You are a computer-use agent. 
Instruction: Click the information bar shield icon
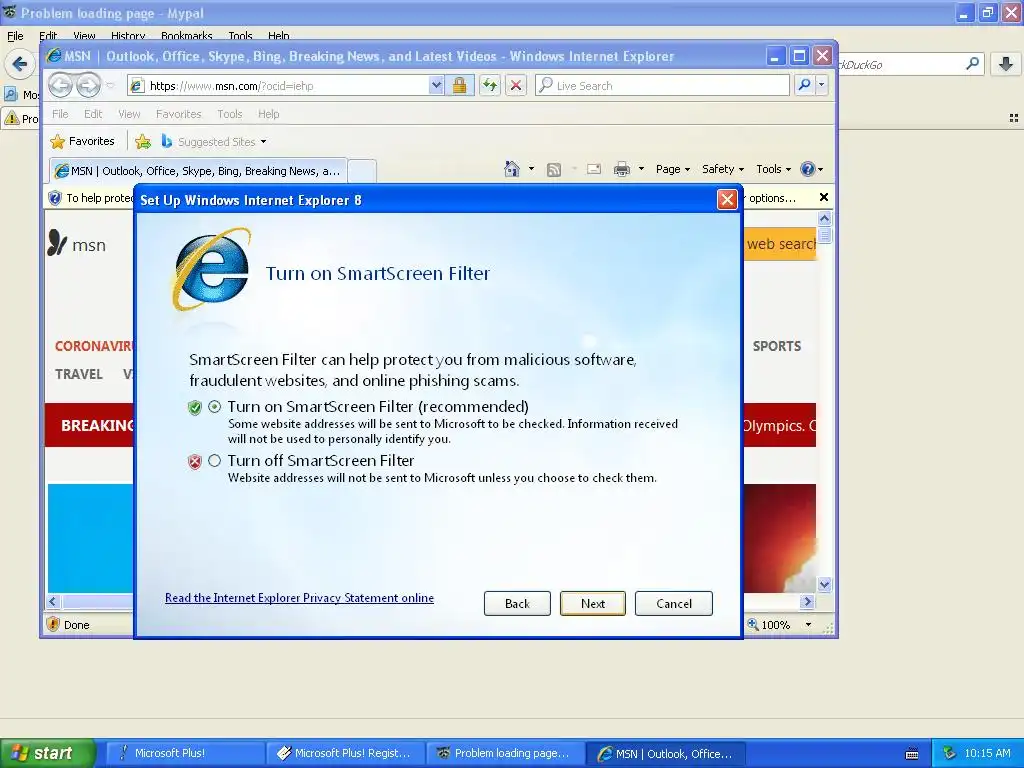55,198
